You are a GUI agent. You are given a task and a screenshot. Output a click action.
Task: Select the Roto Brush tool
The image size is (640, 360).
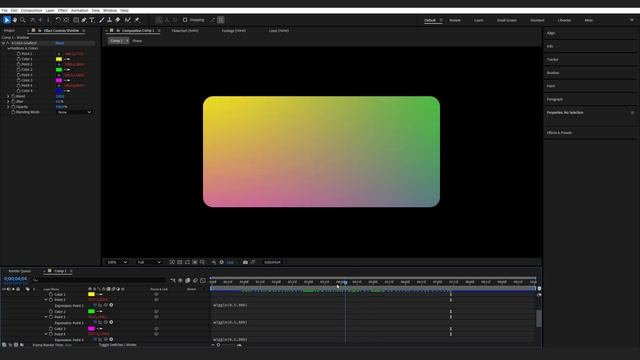tap(128, 20)
